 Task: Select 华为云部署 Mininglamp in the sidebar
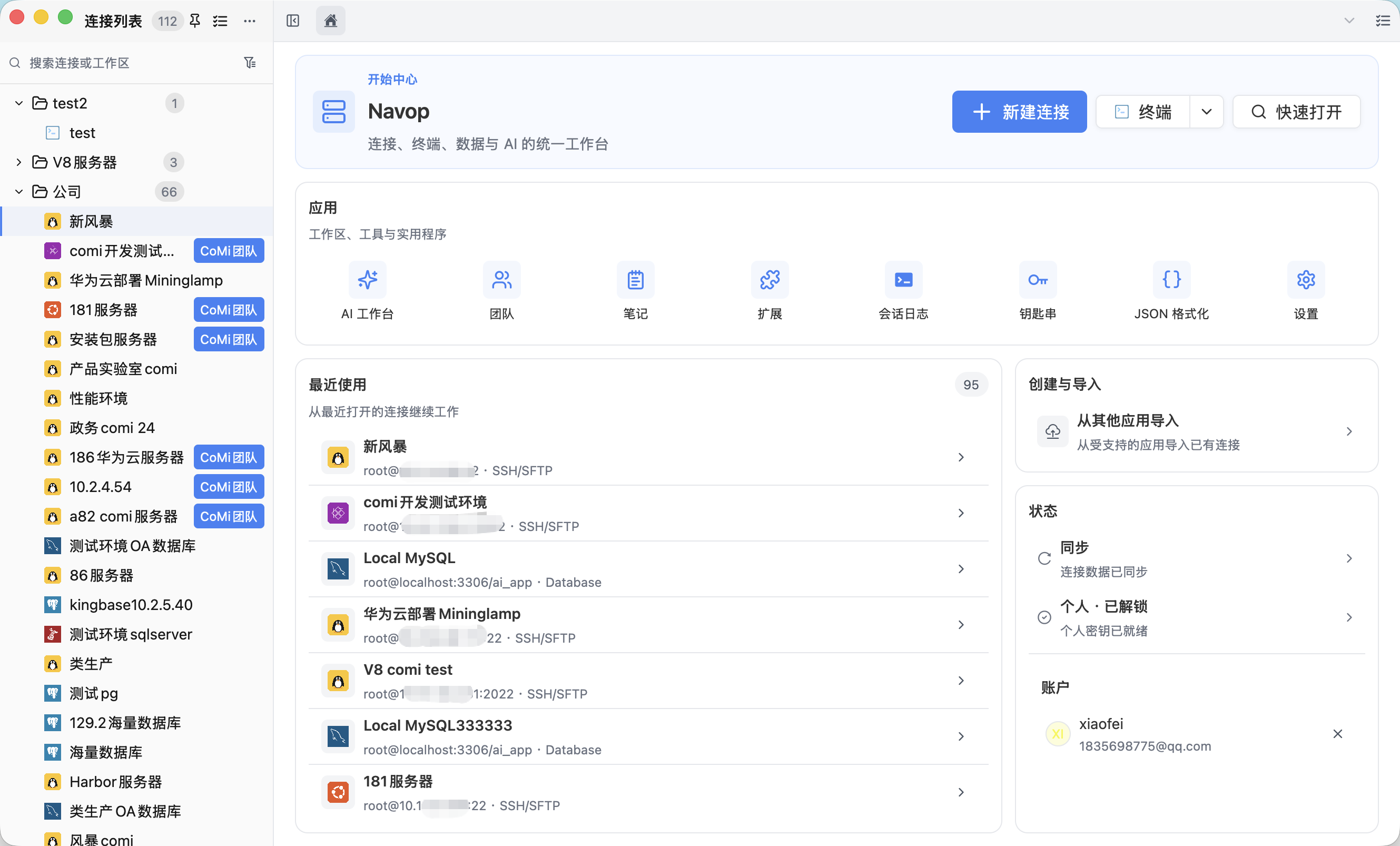(x=136, y=281)
